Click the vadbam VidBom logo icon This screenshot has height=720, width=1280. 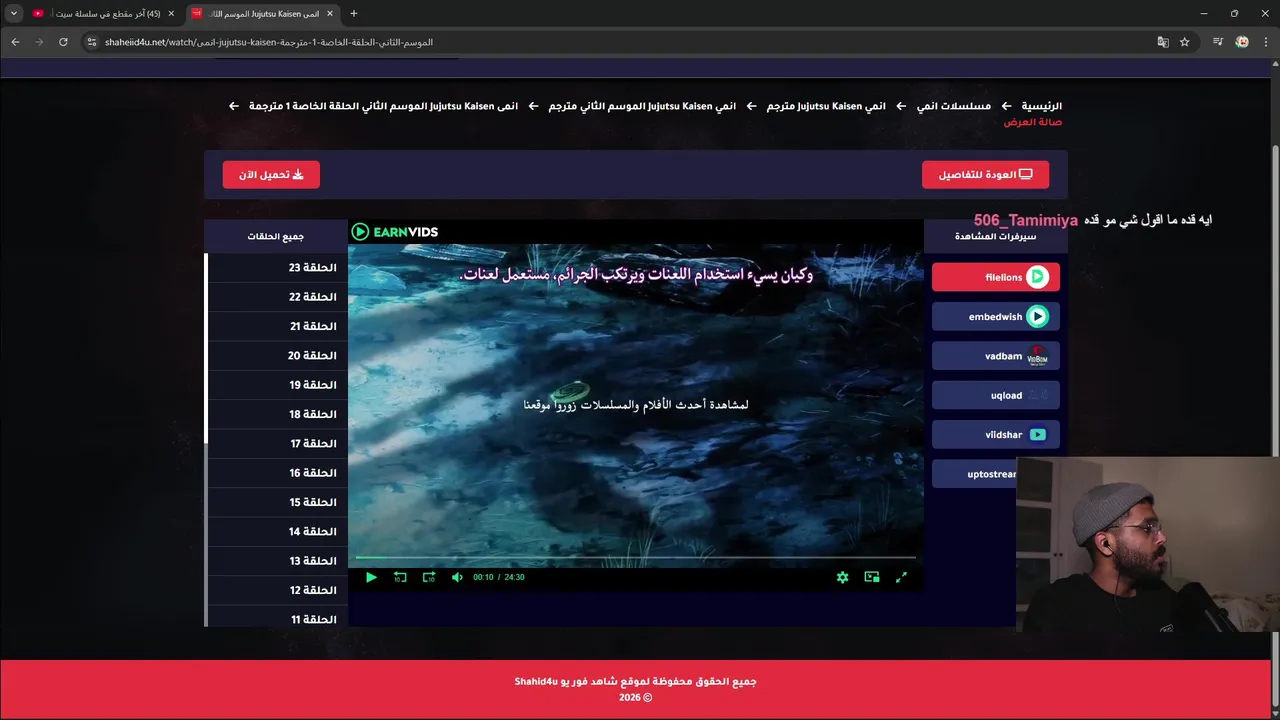click(1037, 356)
